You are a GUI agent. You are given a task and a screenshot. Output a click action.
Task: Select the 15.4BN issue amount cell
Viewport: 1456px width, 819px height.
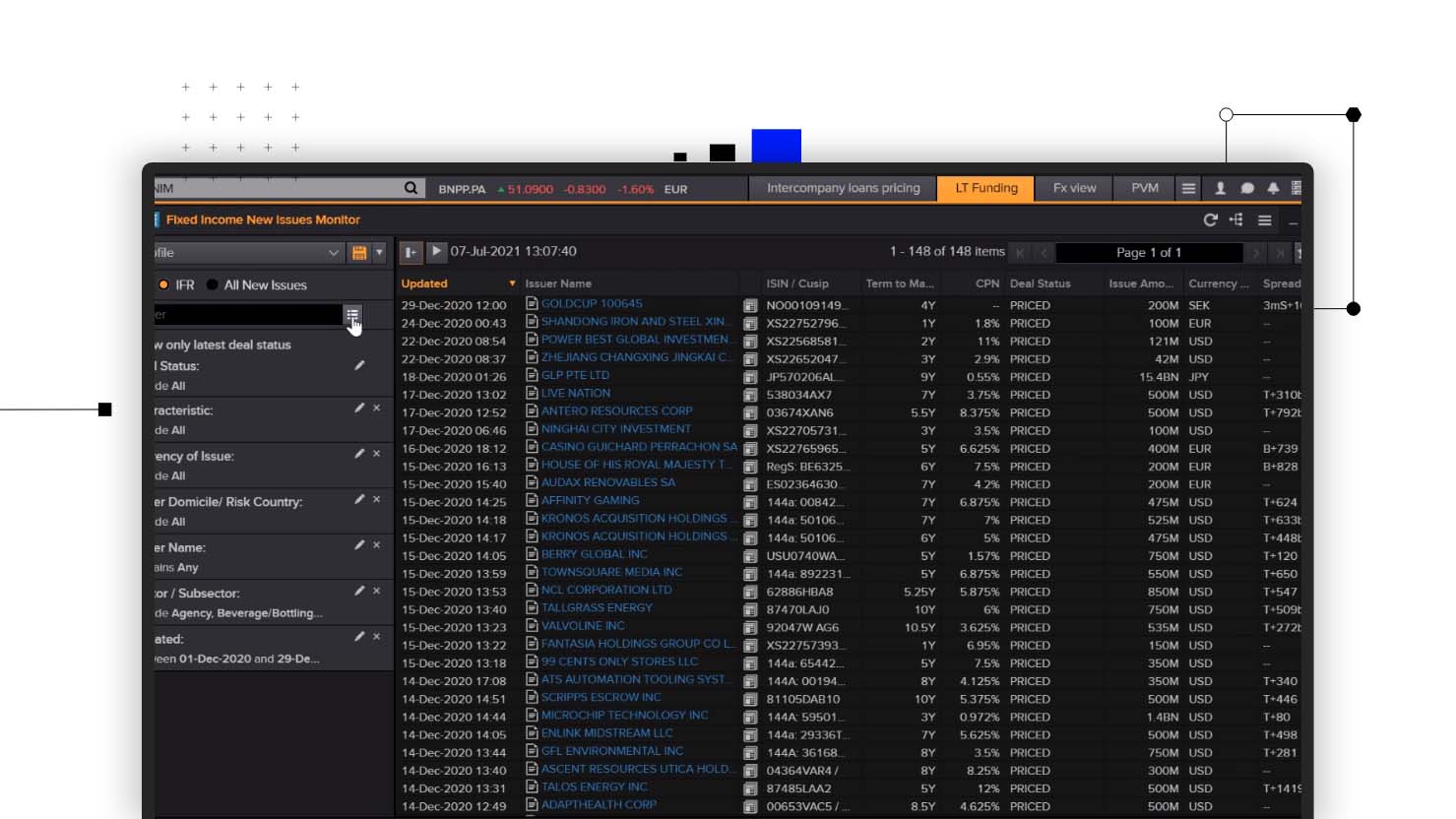(x=1159, y=377)
